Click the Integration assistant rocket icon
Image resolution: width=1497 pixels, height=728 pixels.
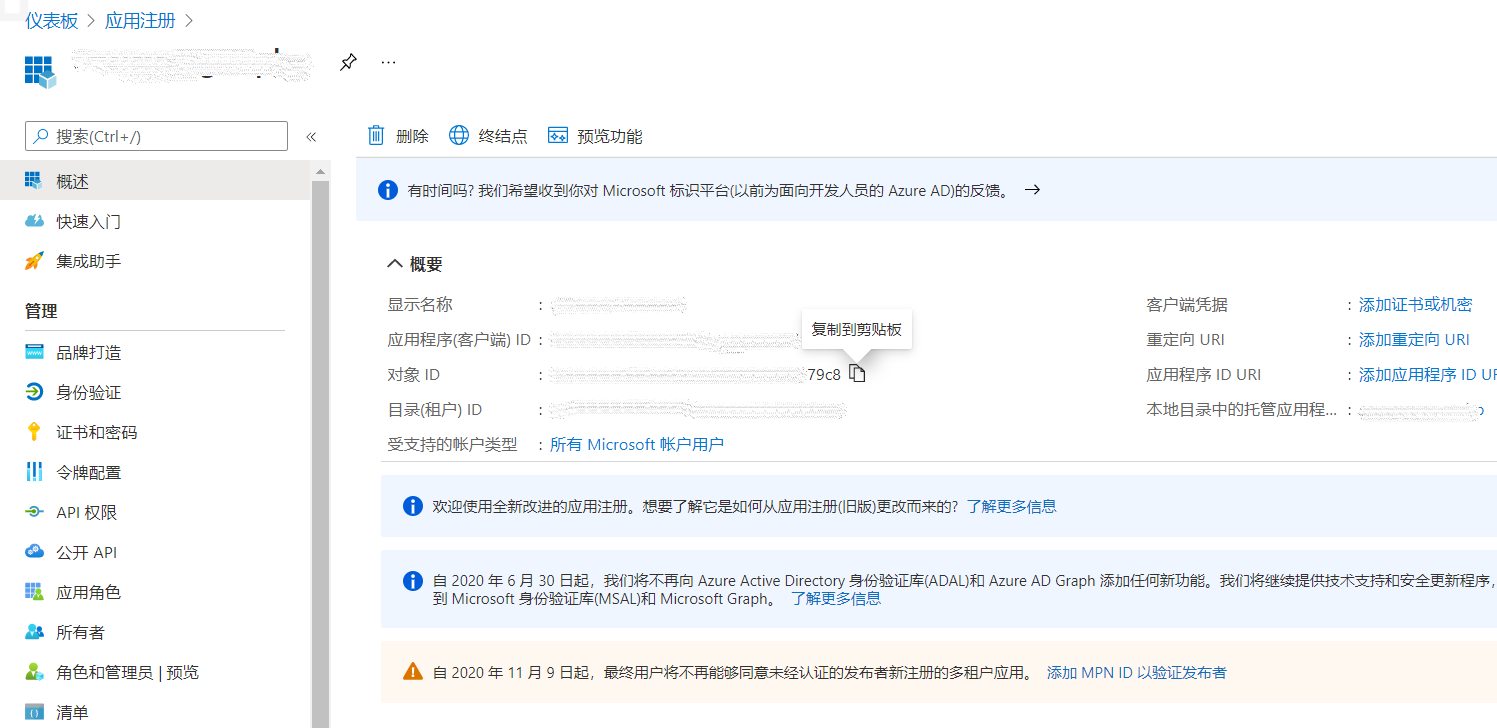(34, 261)
